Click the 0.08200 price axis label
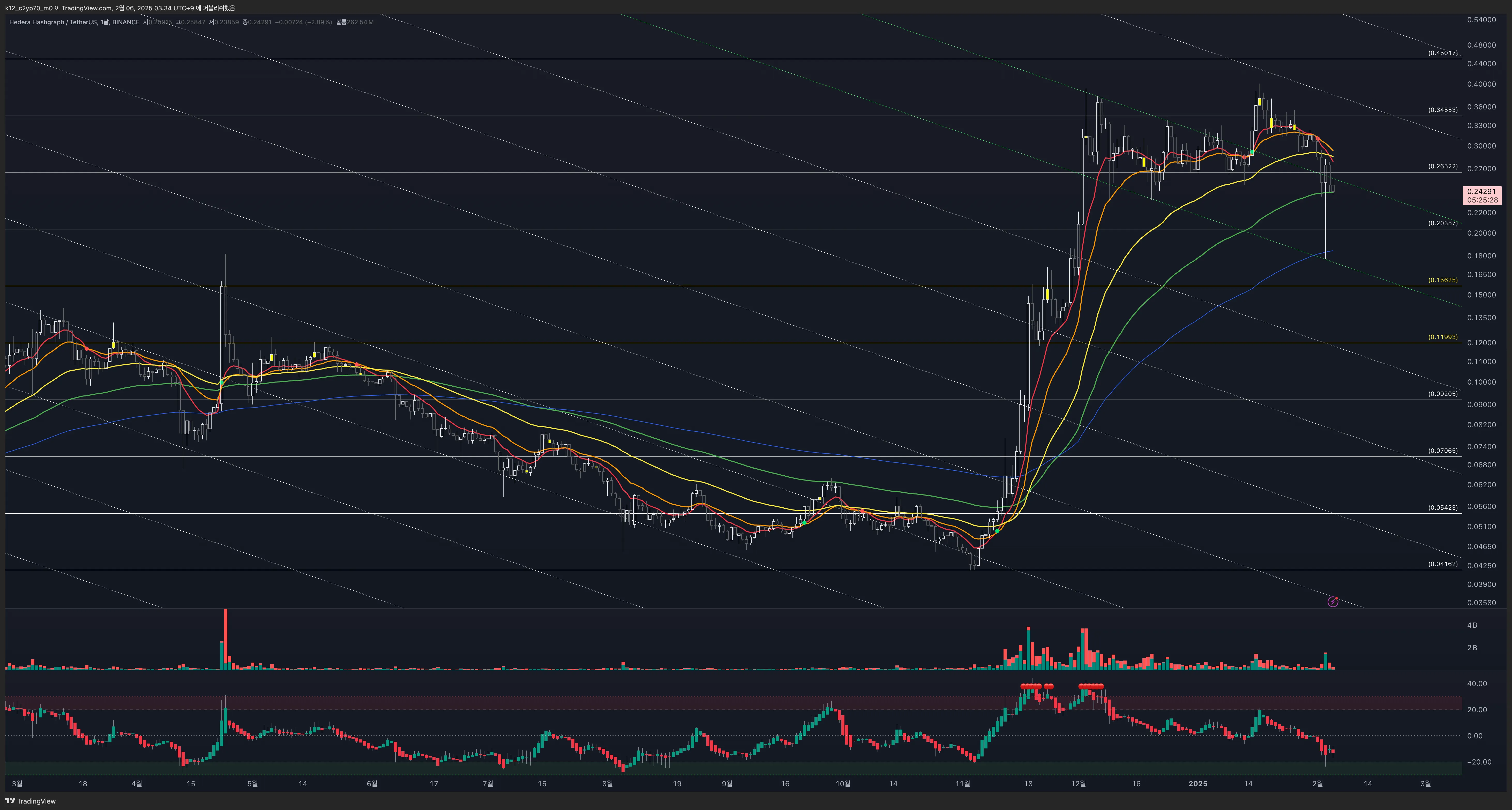 click(1481, 425)
